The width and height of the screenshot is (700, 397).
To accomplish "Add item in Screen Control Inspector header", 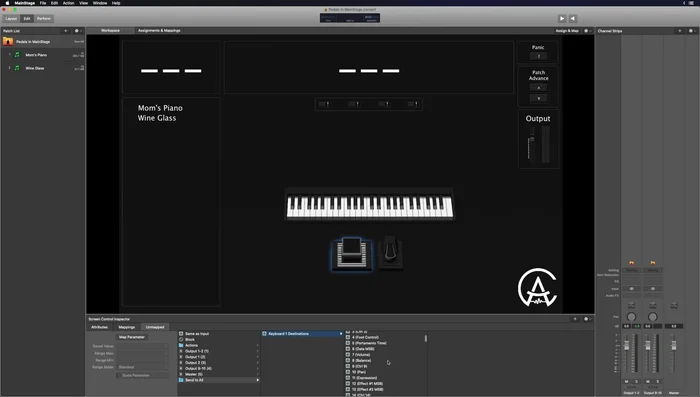I will (575, 319).
